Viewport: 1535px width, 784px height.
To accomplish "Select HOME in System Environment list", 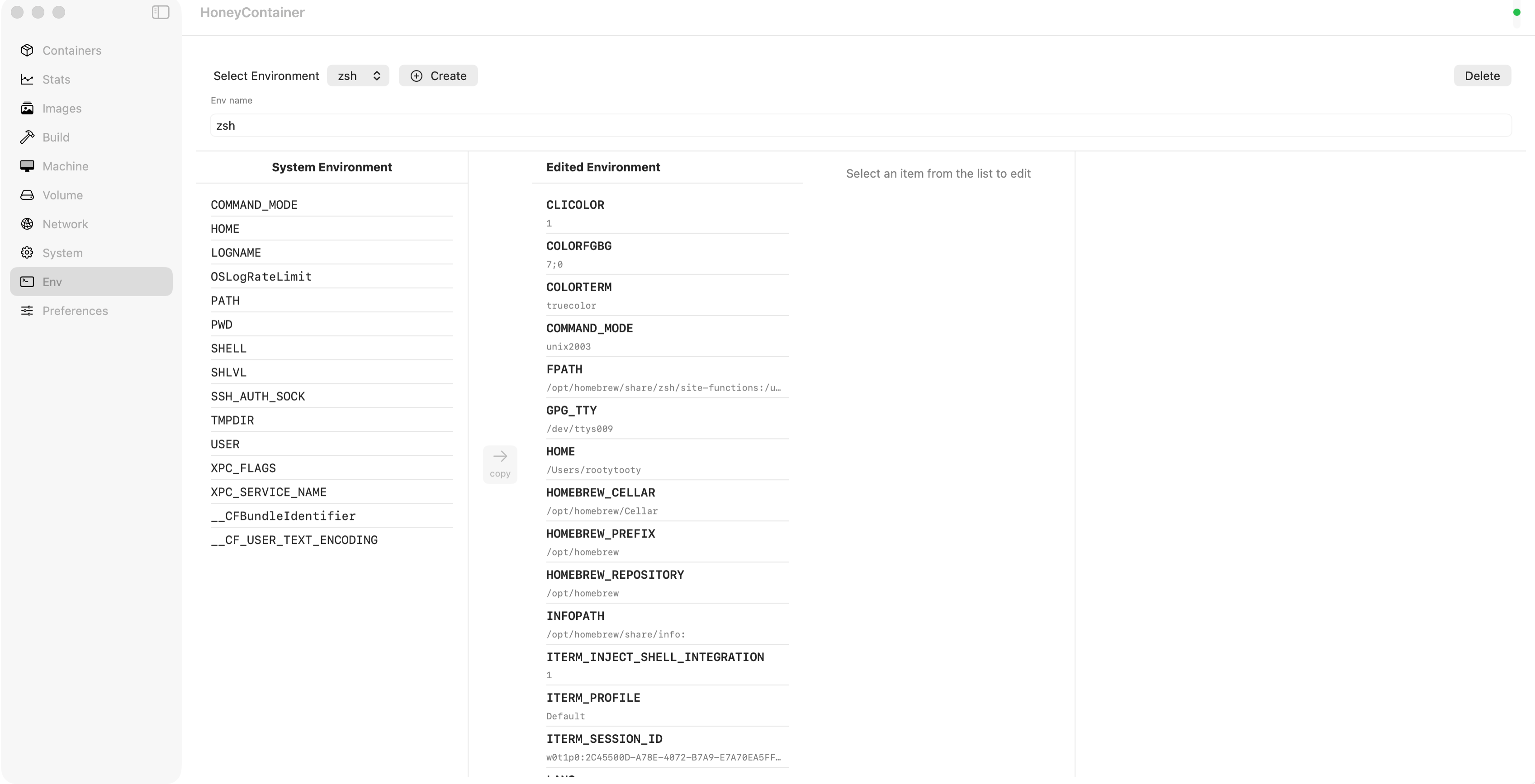I will click(x=332, y=229).
